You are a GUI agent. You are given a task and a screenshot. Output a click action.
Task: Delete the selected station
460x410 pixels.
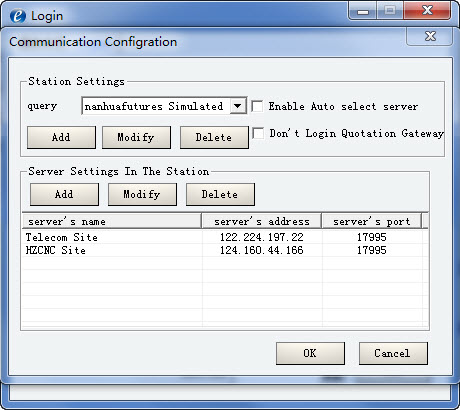pyautogui.click(x=214, y=137)
